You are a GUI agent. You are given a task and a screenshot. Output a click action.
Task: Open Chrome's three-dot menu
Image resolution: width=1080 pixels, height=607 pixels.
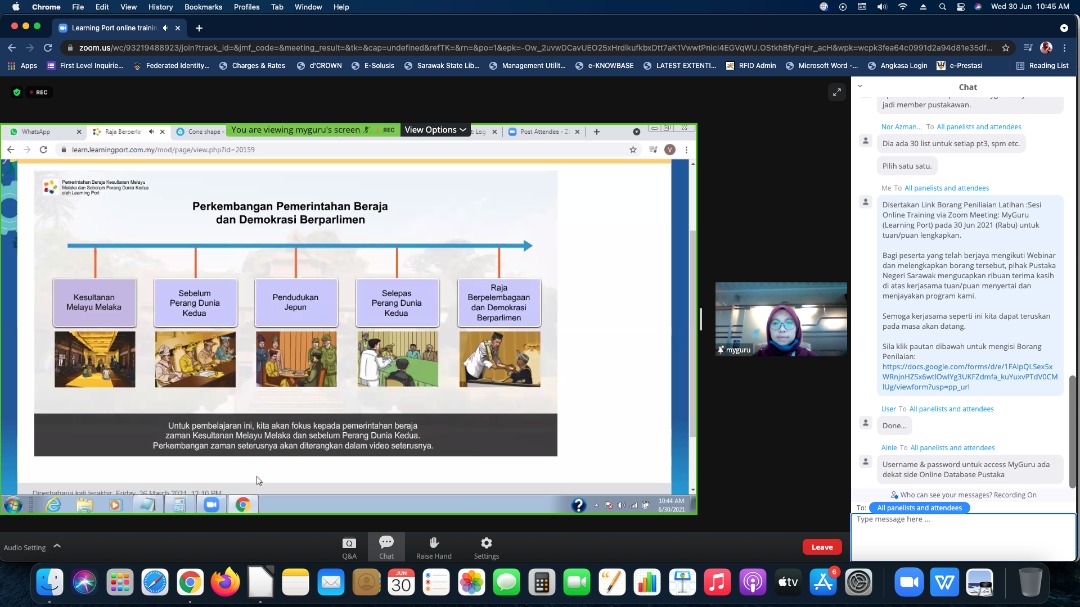tap(1065, 48)
